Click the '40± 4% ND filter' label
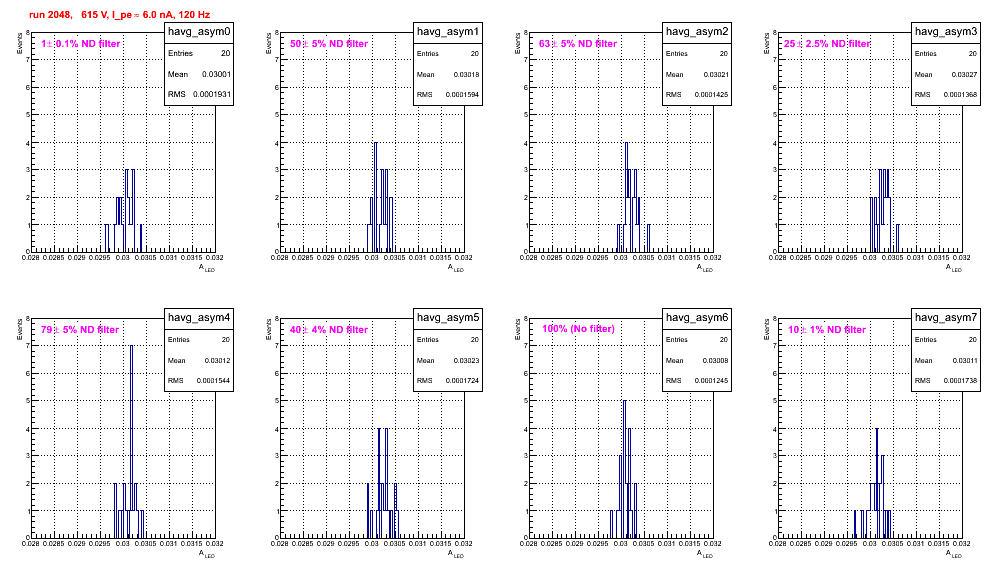This screenshot has height=572, width=996. pos(329,330)
